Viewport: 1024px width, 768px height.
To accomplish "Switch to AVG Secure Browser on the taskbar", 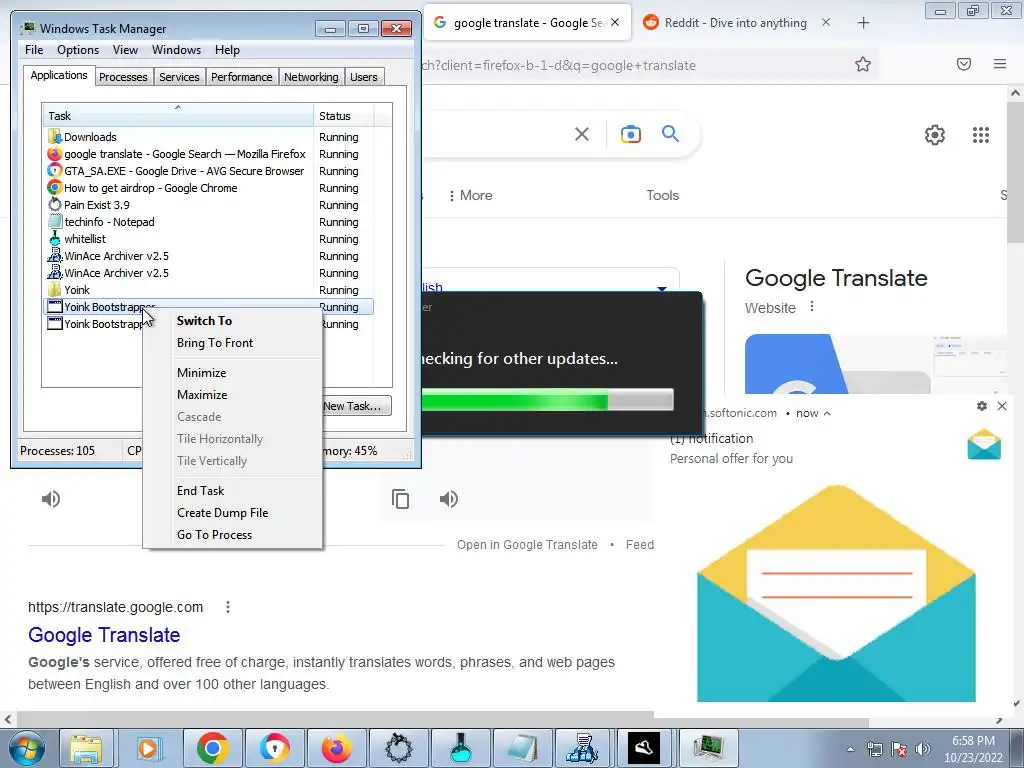I will pos(274,748).
